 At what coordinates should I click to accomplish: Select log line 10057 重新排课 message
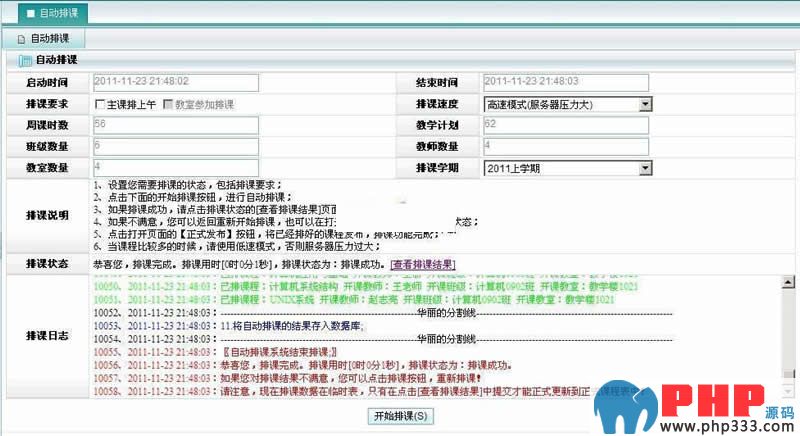tap(287, 379)
